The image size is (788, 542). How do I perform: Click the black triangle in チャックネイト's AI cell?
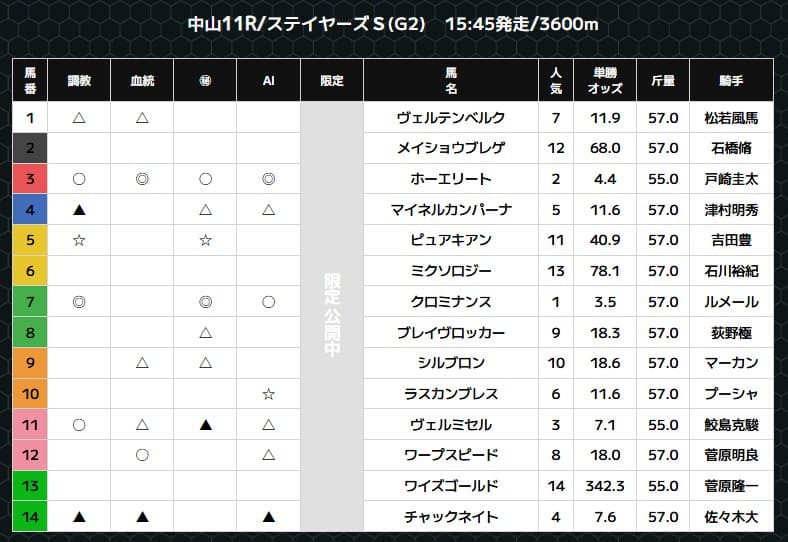coord(268,517)
